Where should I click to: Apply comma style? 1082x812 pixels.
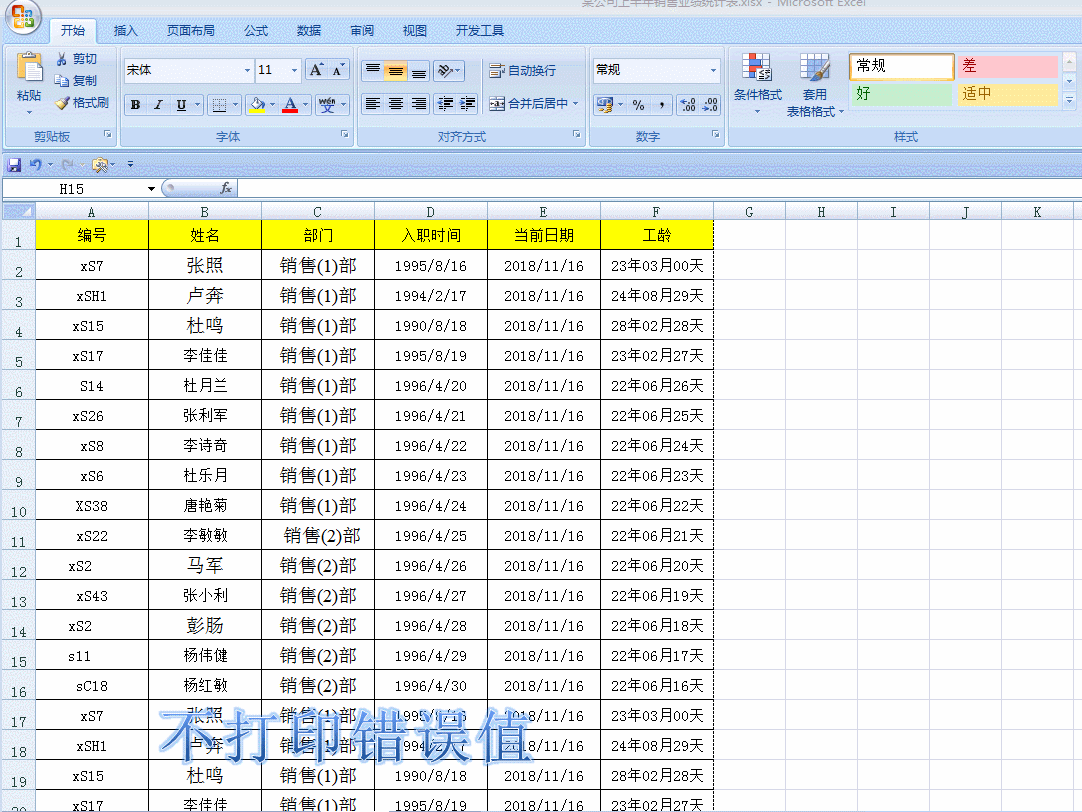661,105
